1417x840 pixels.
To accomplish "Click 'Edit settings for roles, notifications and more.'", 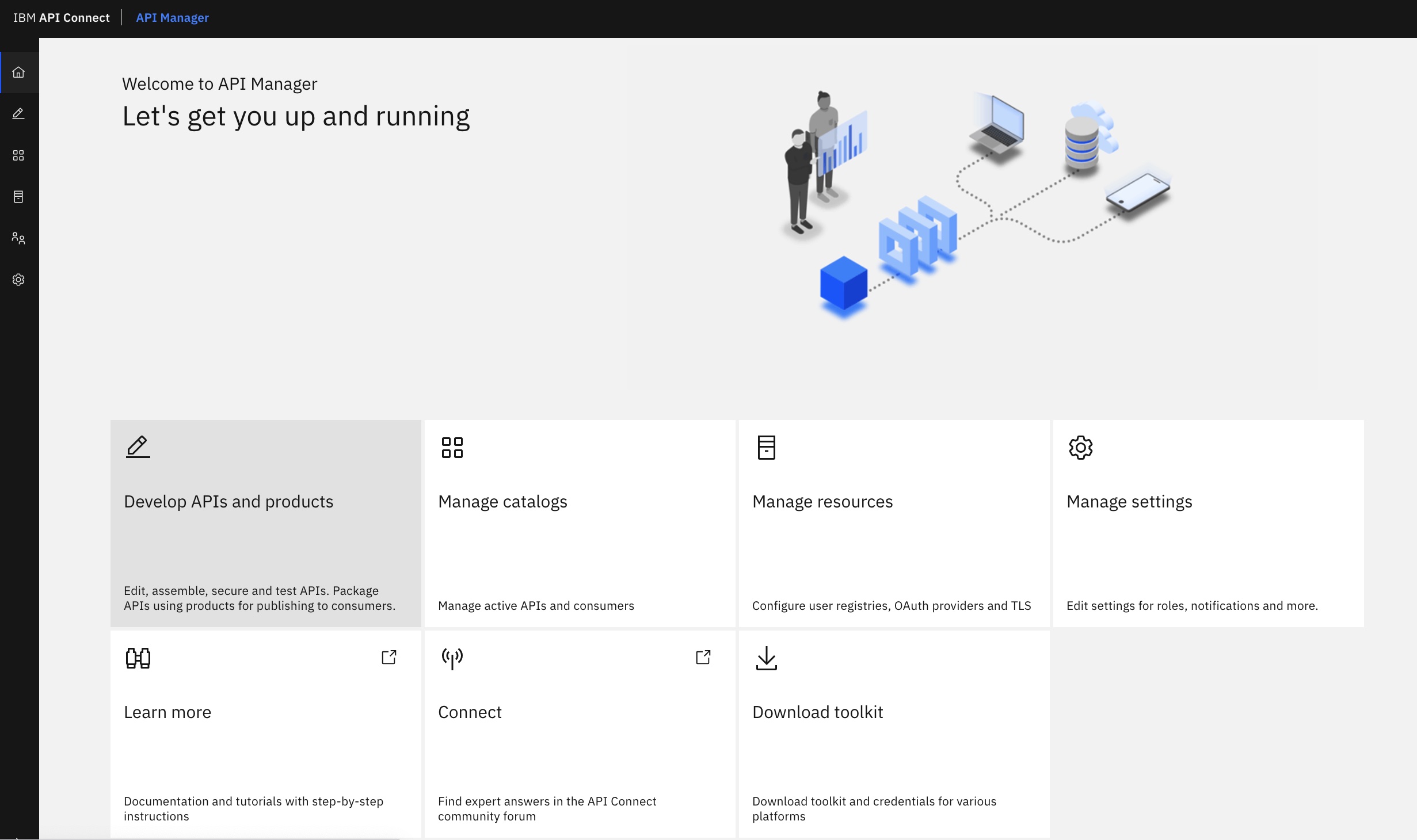I will pos(1192,606).
